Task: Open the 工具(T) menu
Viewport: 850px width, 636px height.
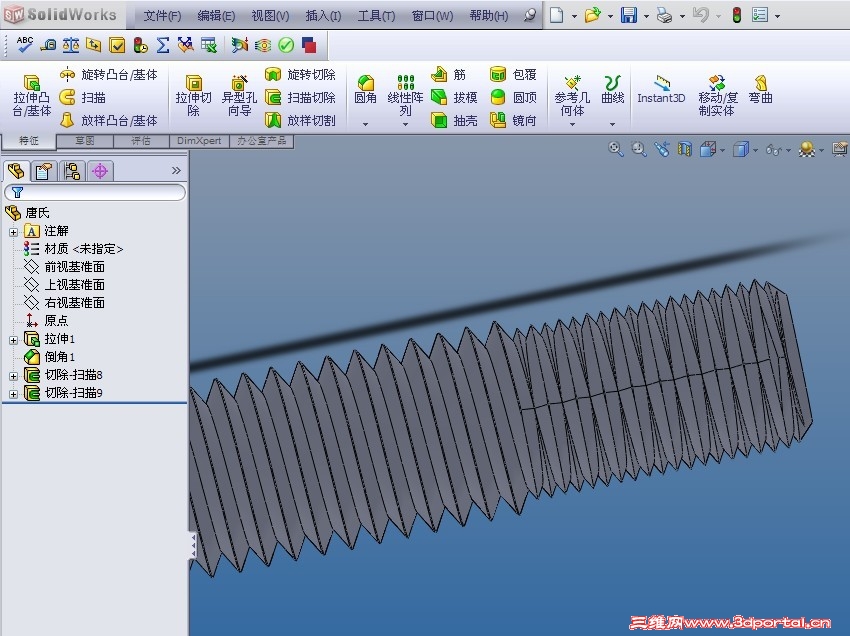Action: point(377,16)
